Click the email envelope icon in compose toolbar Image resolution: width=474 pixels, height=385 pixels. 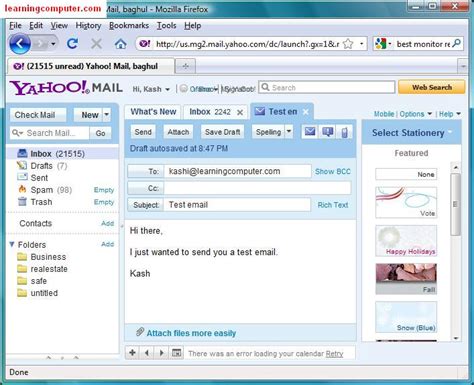tap(310, 132)
